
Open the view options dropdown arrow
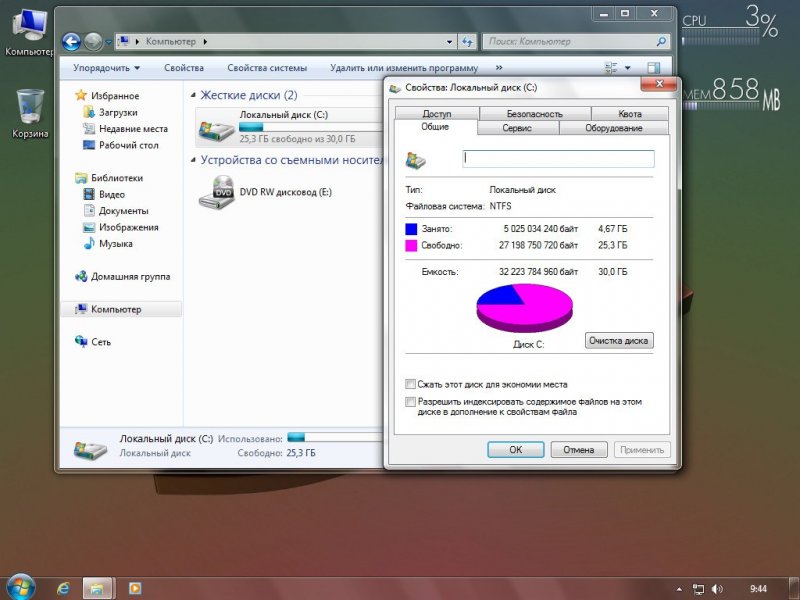click(x=628, y=68)
